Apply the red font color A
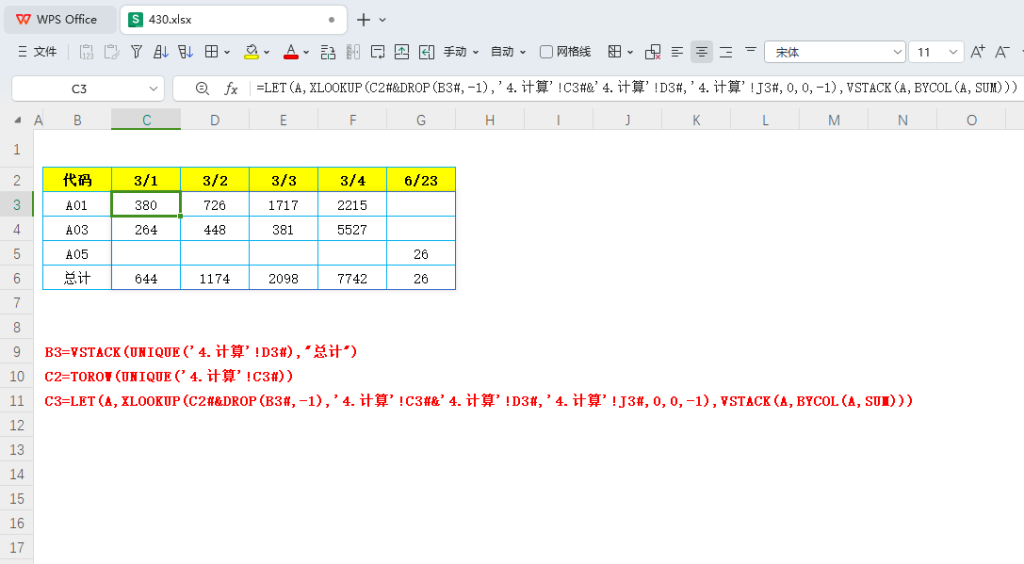The height and width of the screenshot is (564, 1024). pyautogui.click(x=291, y=52)
